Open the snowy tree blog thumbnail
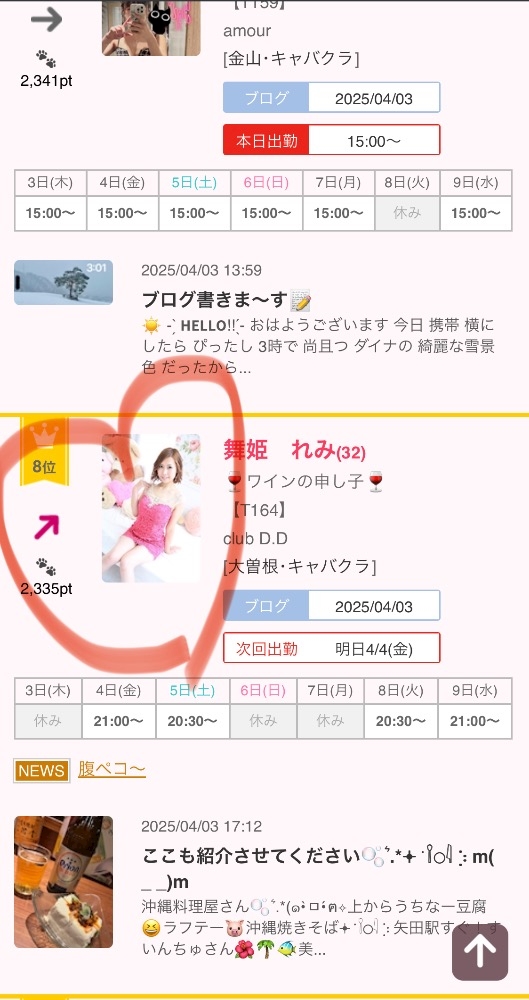This screenshot has width=529, height=1000. click(x=64, y=282)
